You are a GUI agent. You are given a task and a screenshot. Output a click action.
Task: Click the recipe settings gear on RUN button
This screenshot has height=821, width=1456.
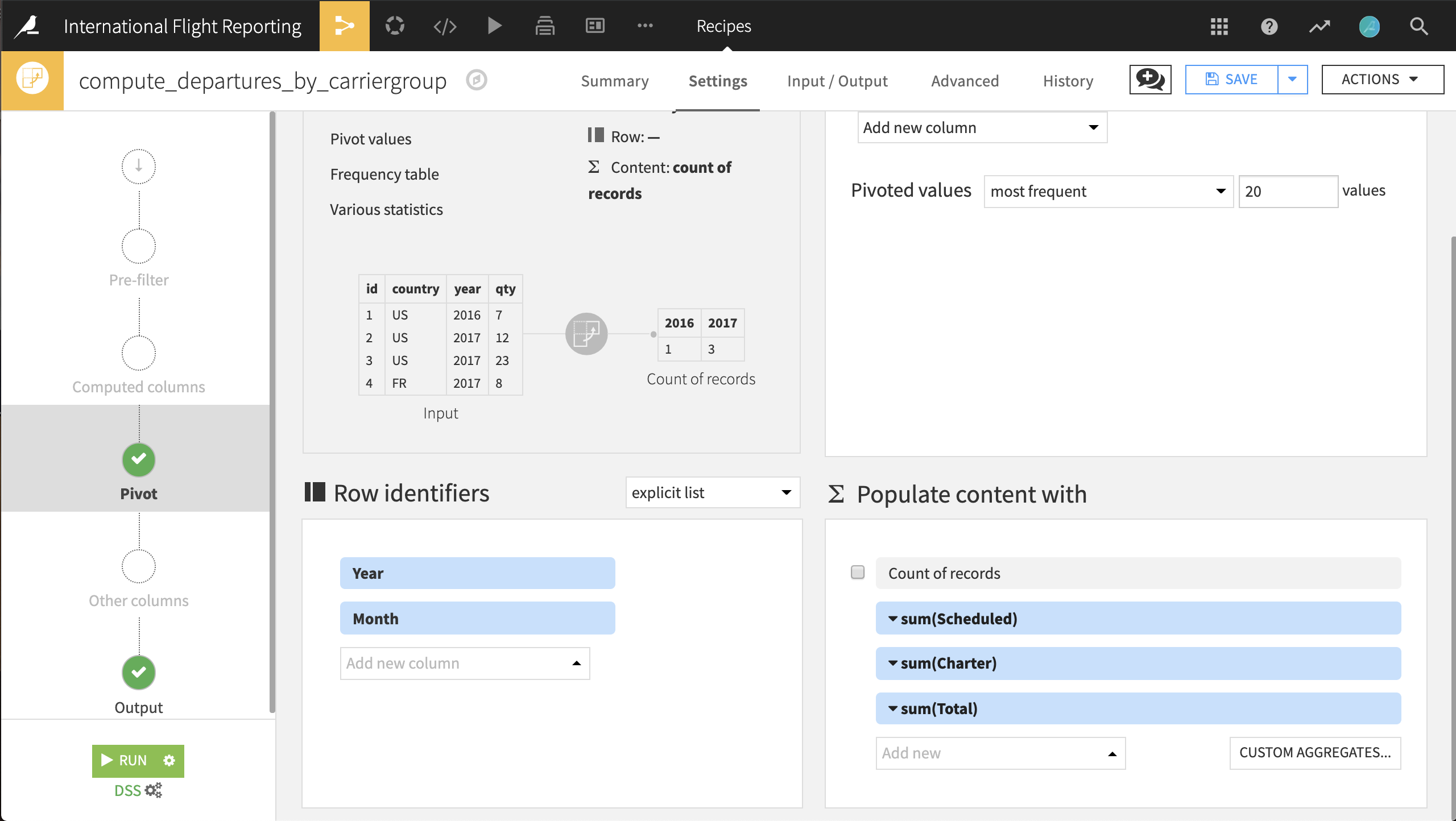(x=168, y=760)
